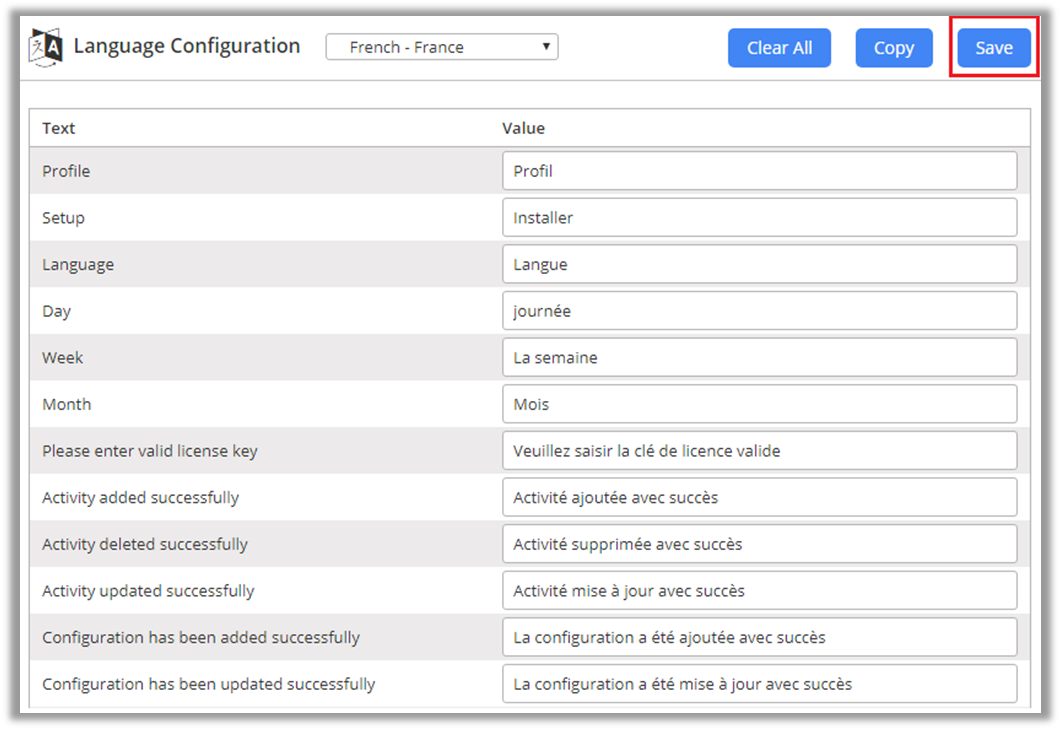Edit the Week translation La semaine
The image size is (1062, 730).
pos(759,358)
